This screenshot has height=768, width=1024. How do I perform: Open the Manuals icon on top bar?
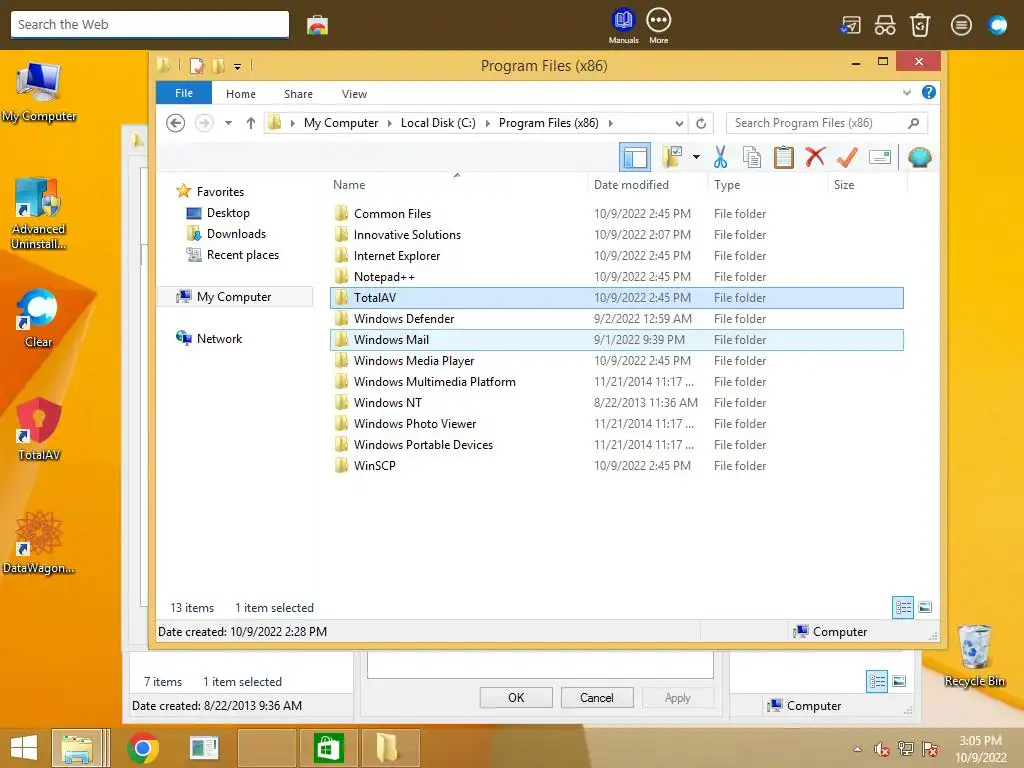[x=623, y=25]
